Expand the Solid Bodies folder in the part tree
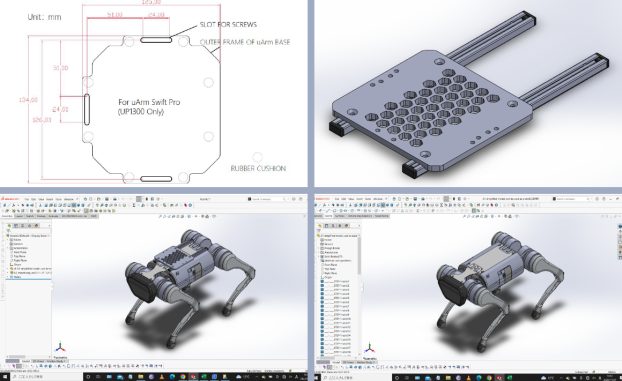This screenshot has width=622, height=381. (320, 256)
